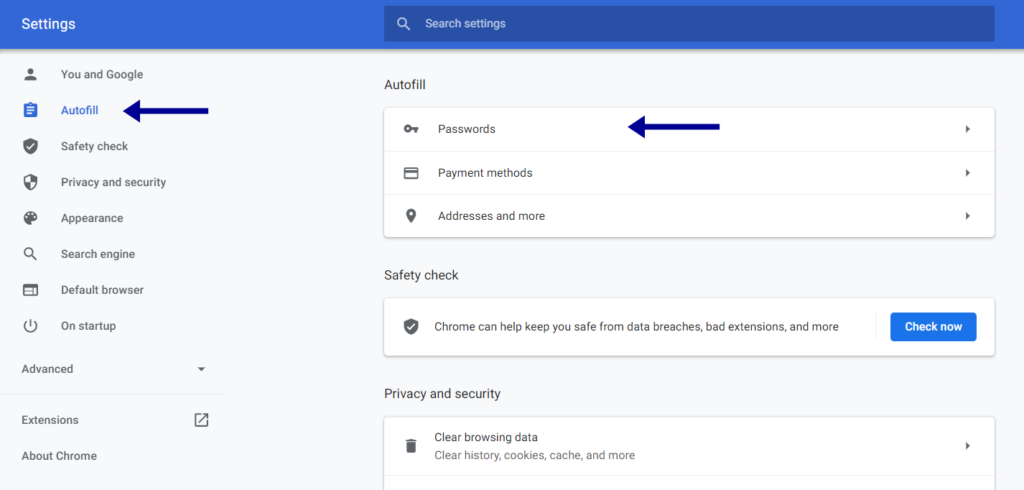Click the Search settings input field

(x=689, y=24)
